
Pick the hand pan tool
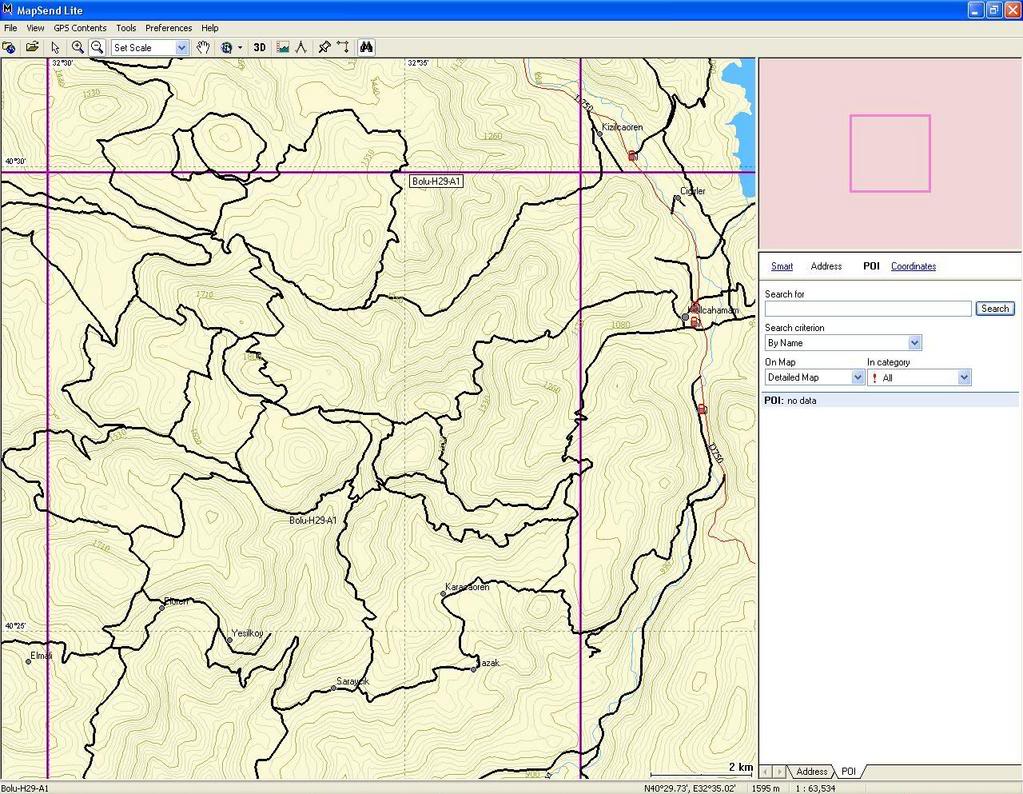203,47
